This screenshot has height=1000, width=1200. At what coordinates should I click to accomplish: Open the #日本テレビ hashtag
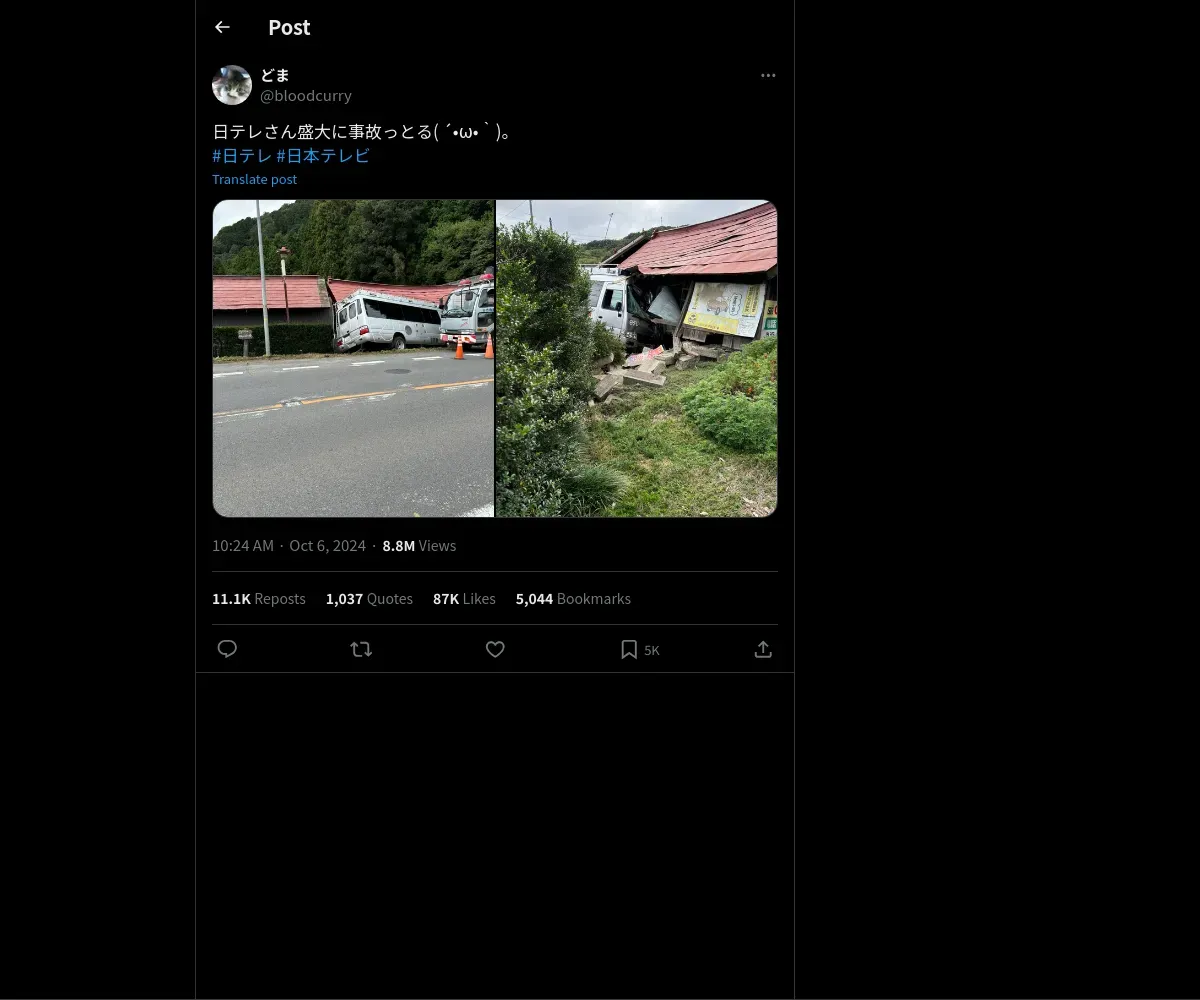pyautogui.click(x=323, y=155)
